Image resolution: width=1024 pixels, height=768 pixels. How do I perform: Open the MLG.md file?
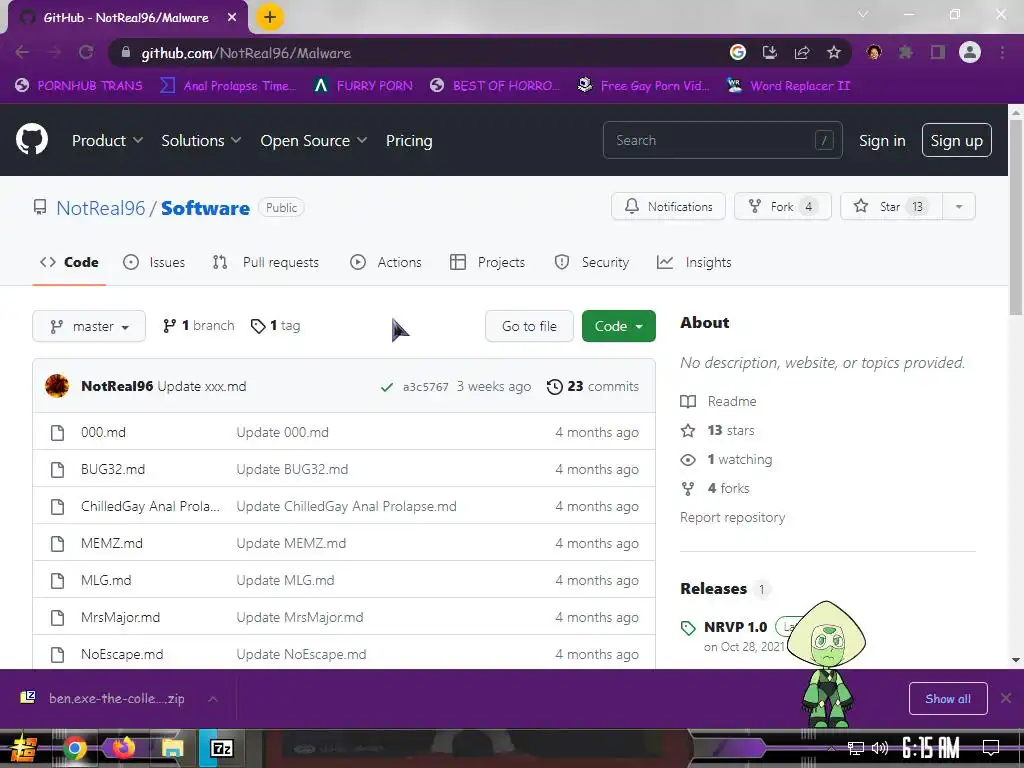(106, 580)
